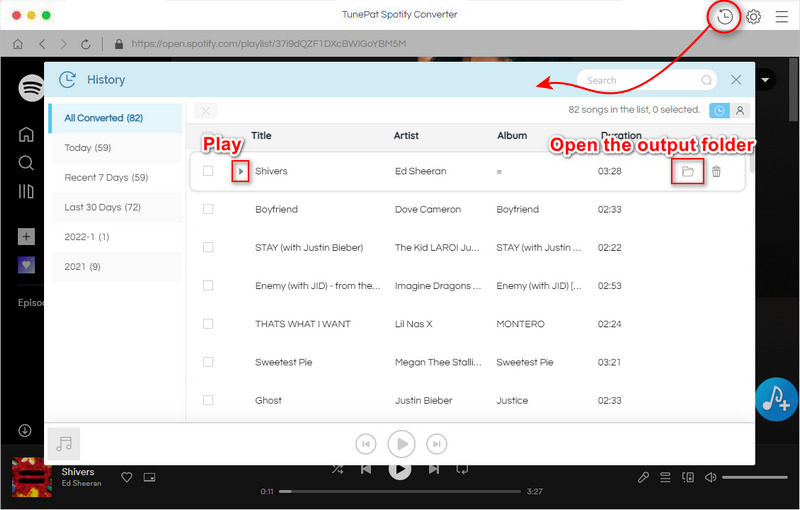Click the Album column header

tap(512, 136)
